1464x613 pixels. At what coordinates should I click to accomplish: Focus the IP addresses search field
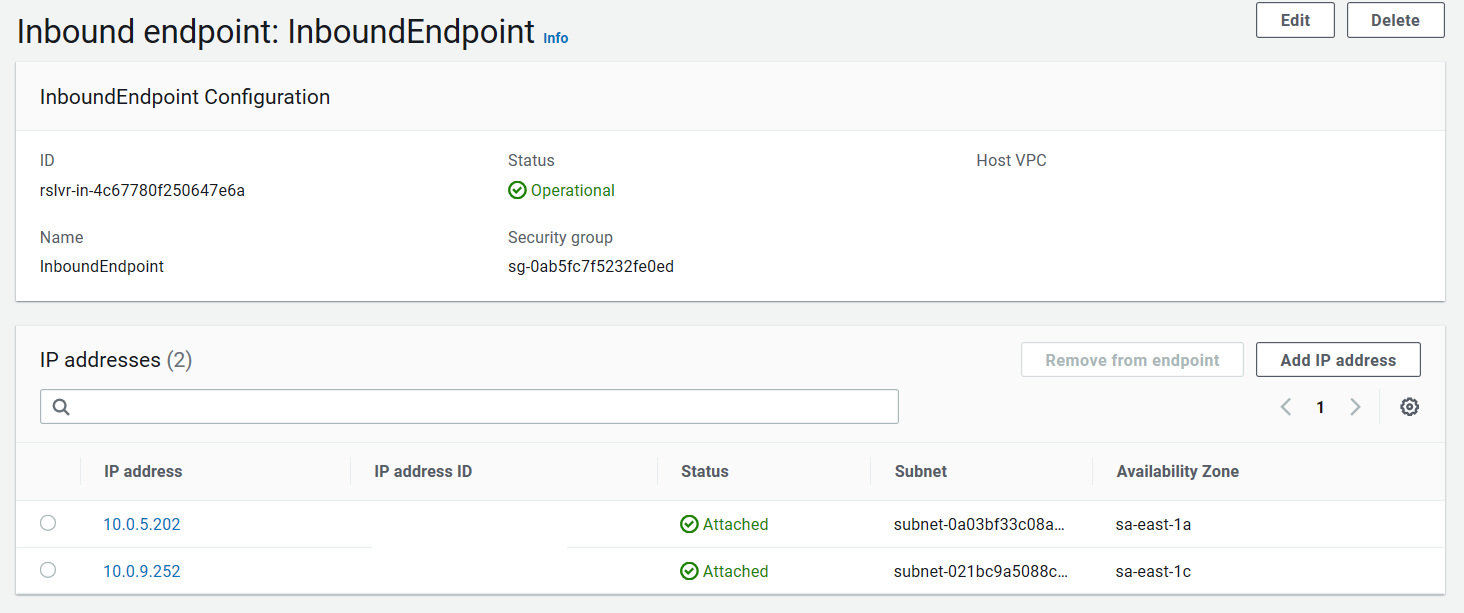click(480, 407)
